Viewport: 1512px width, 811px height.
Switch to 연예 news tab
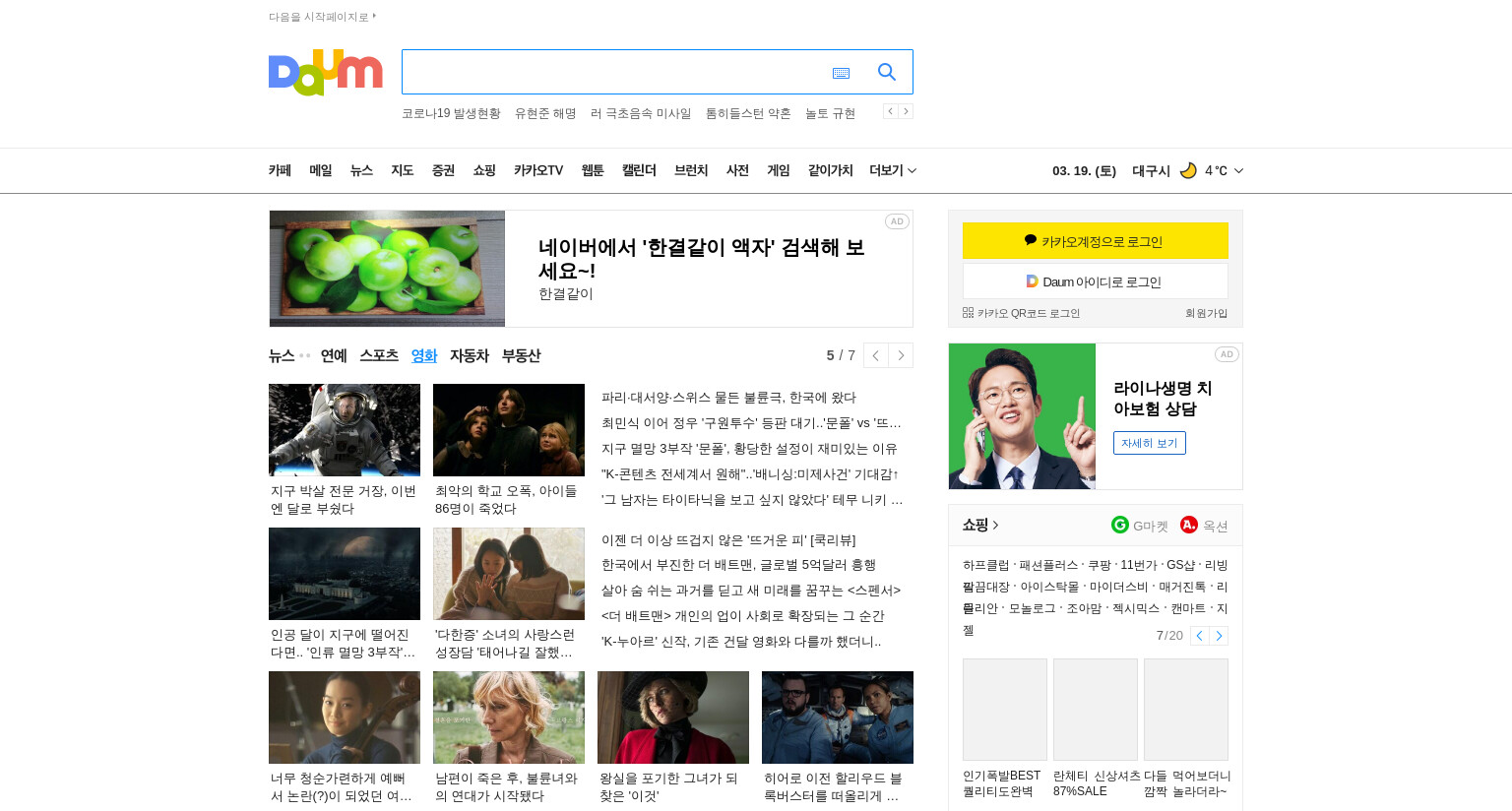[334, 355]
